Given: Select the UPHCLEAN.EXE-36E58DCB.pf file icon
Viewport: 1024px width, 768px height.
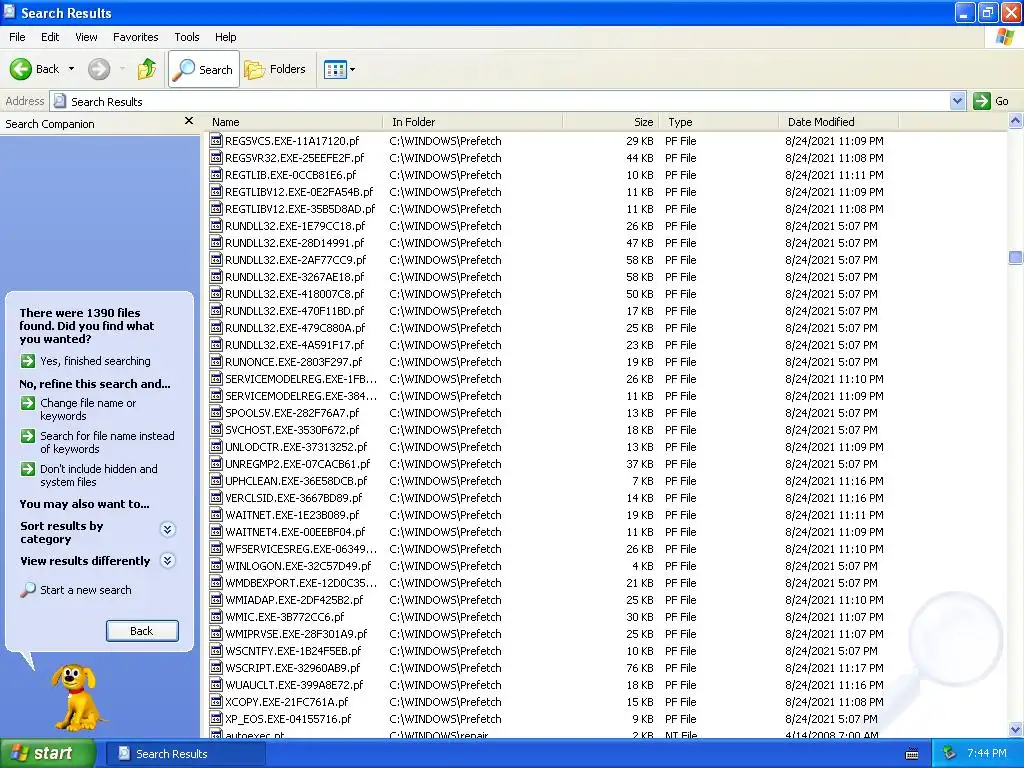Looking at the screenshot, I should pyautogui.click(x=216, y=480).
